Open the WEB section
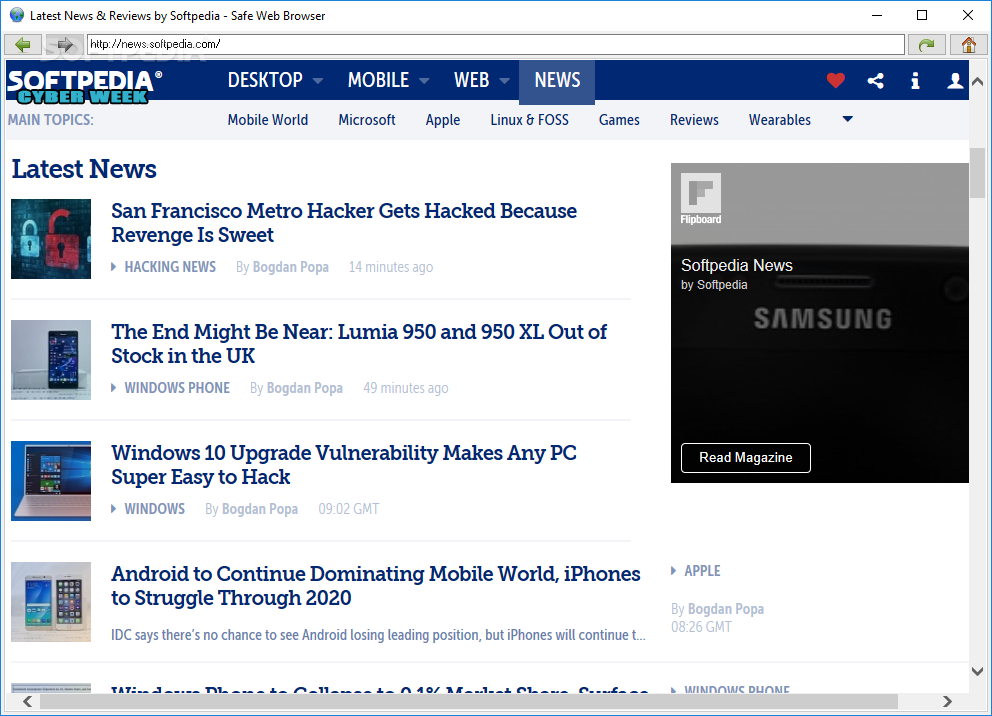Image resolution: width=992 pixels, height=716 pixels. 471,80
